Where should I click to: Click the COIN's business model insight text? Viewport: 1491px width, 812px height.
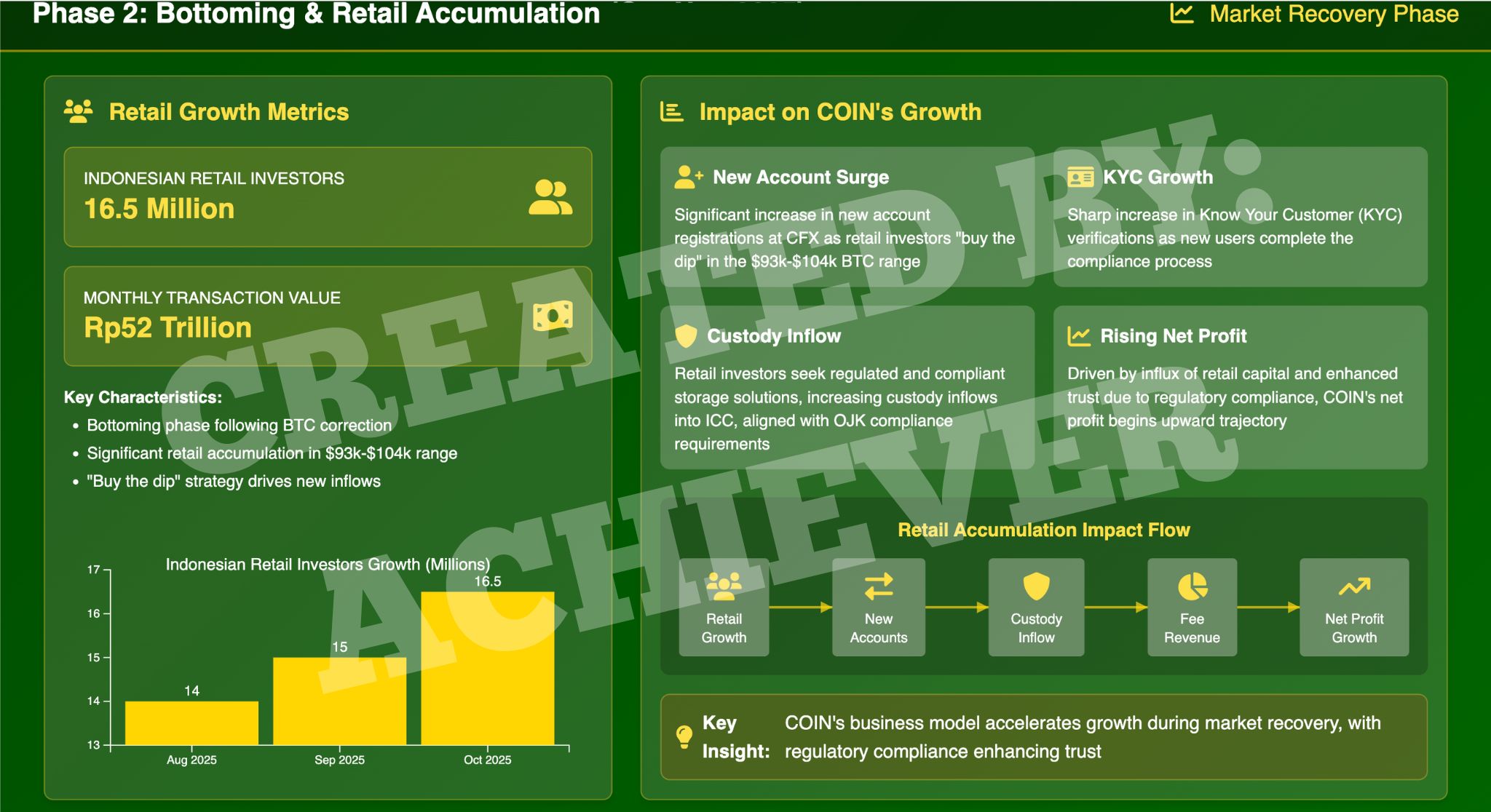pos(1083,737)
